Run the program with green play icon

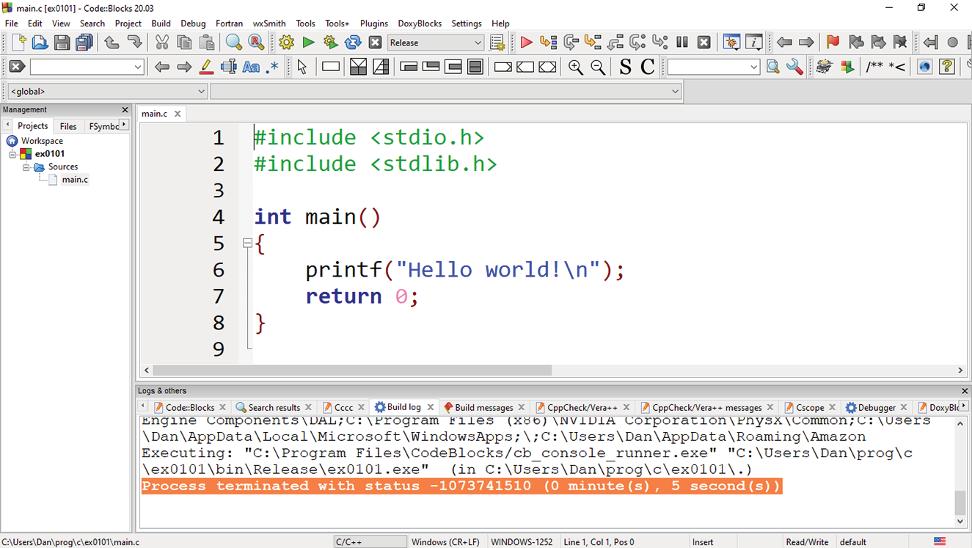pyautogui.click(x=309, y=43)
